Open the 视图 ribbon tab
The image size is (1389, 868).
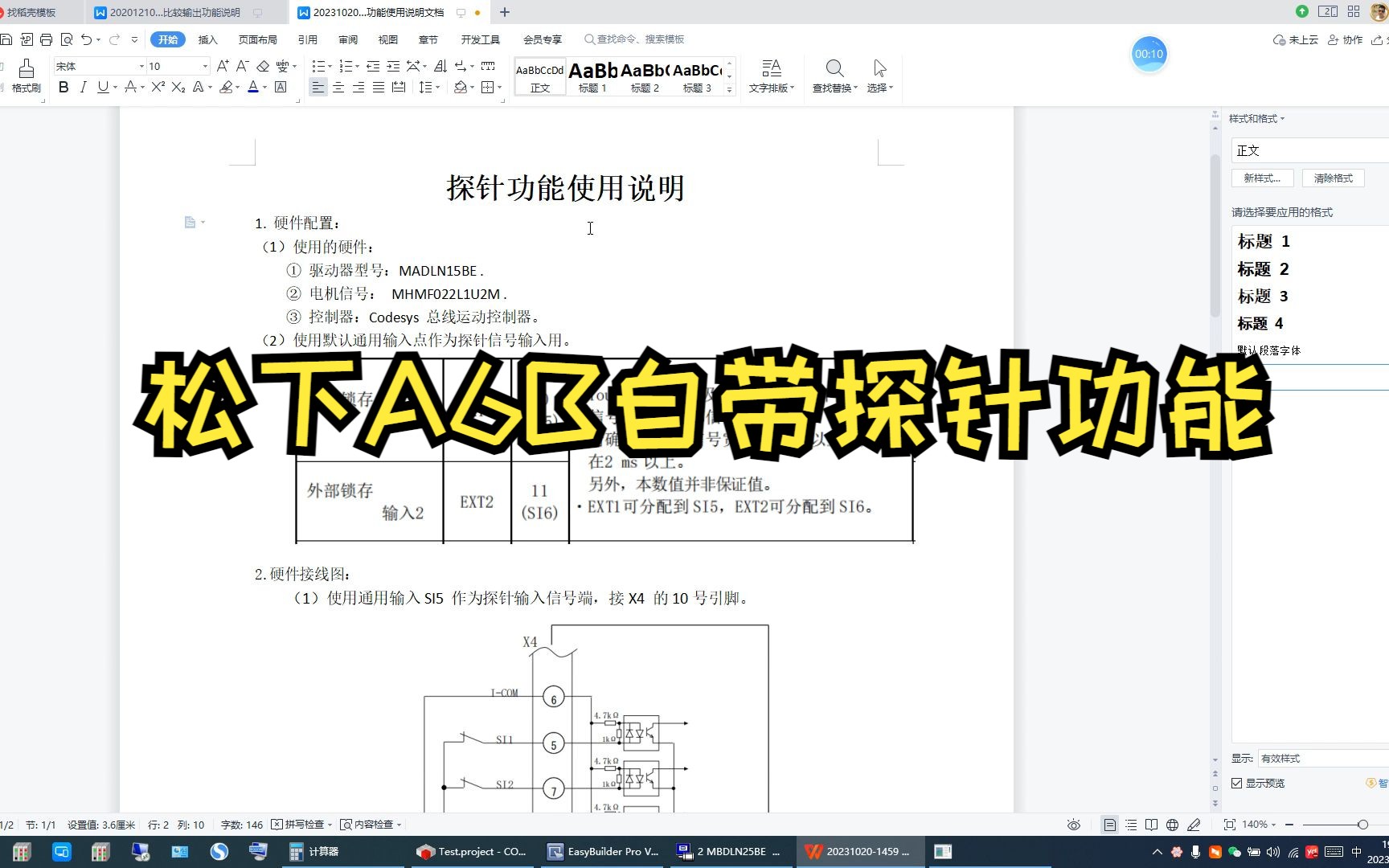[x=388, y=39]
